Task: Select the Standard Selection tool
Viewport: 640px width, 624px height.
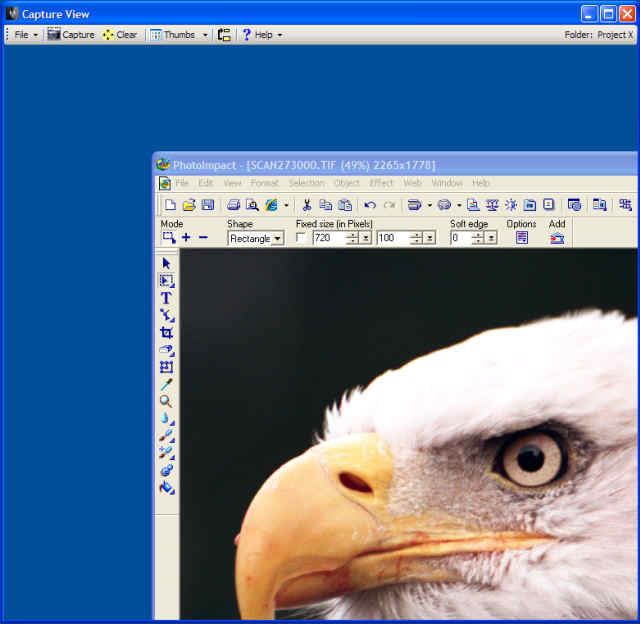Action: click(x=167, y=281)
